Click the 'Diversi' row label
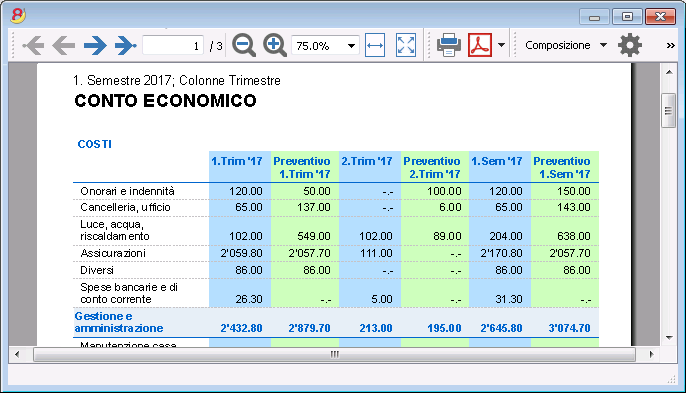686x393 pixels. tap(97, 270)
